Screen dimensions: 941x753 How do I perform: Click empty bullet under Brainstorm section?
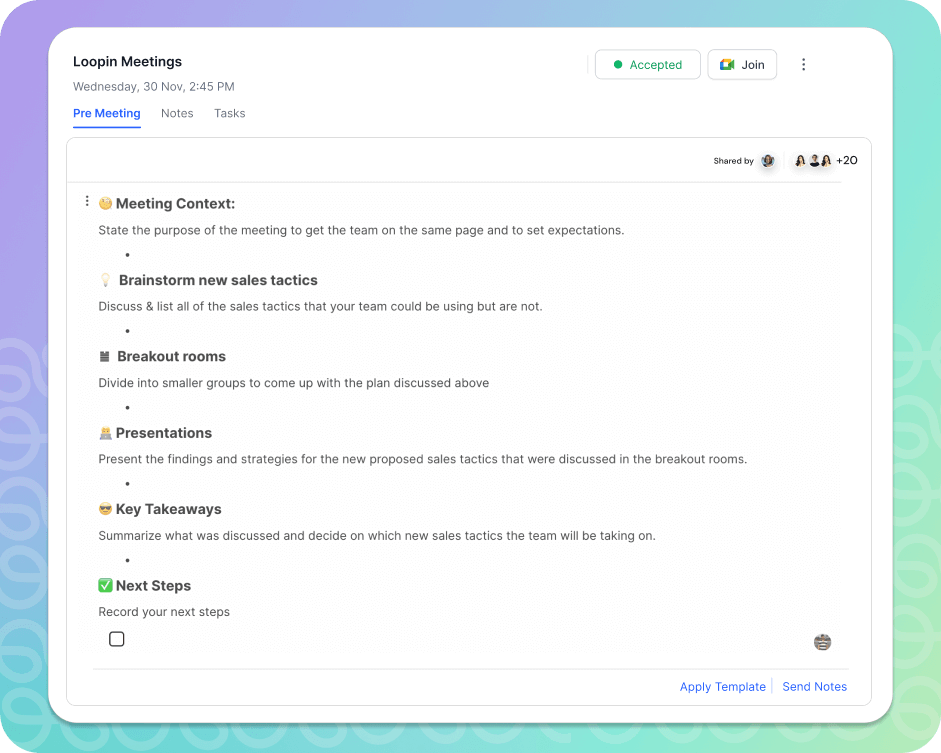(x=127, y=331)
